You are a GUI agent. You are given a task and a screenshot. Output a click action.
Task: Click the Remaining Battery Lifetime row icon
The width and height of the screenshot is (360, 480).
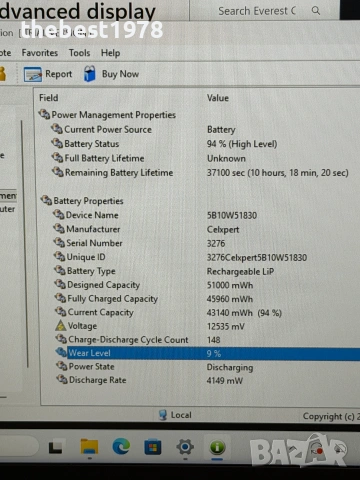click(x=57, y=172)
